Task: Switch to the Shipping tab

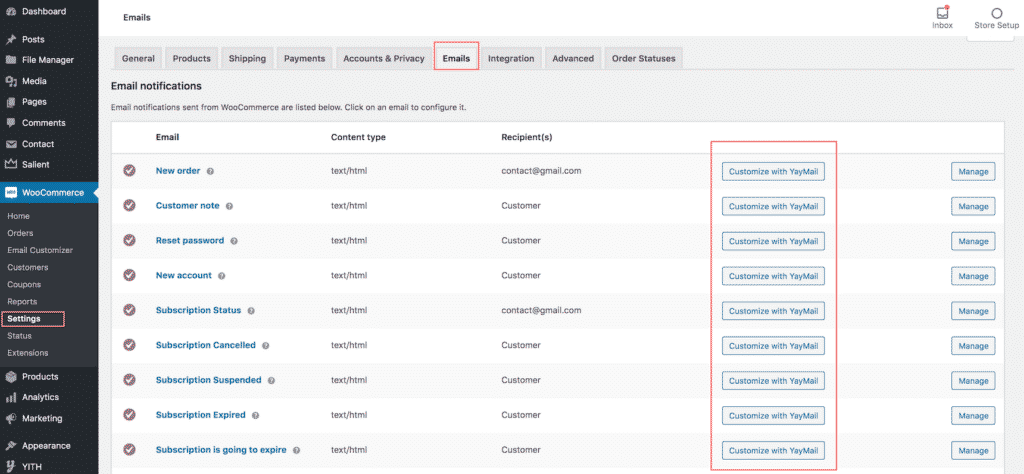Action: (x=247, y=58)
